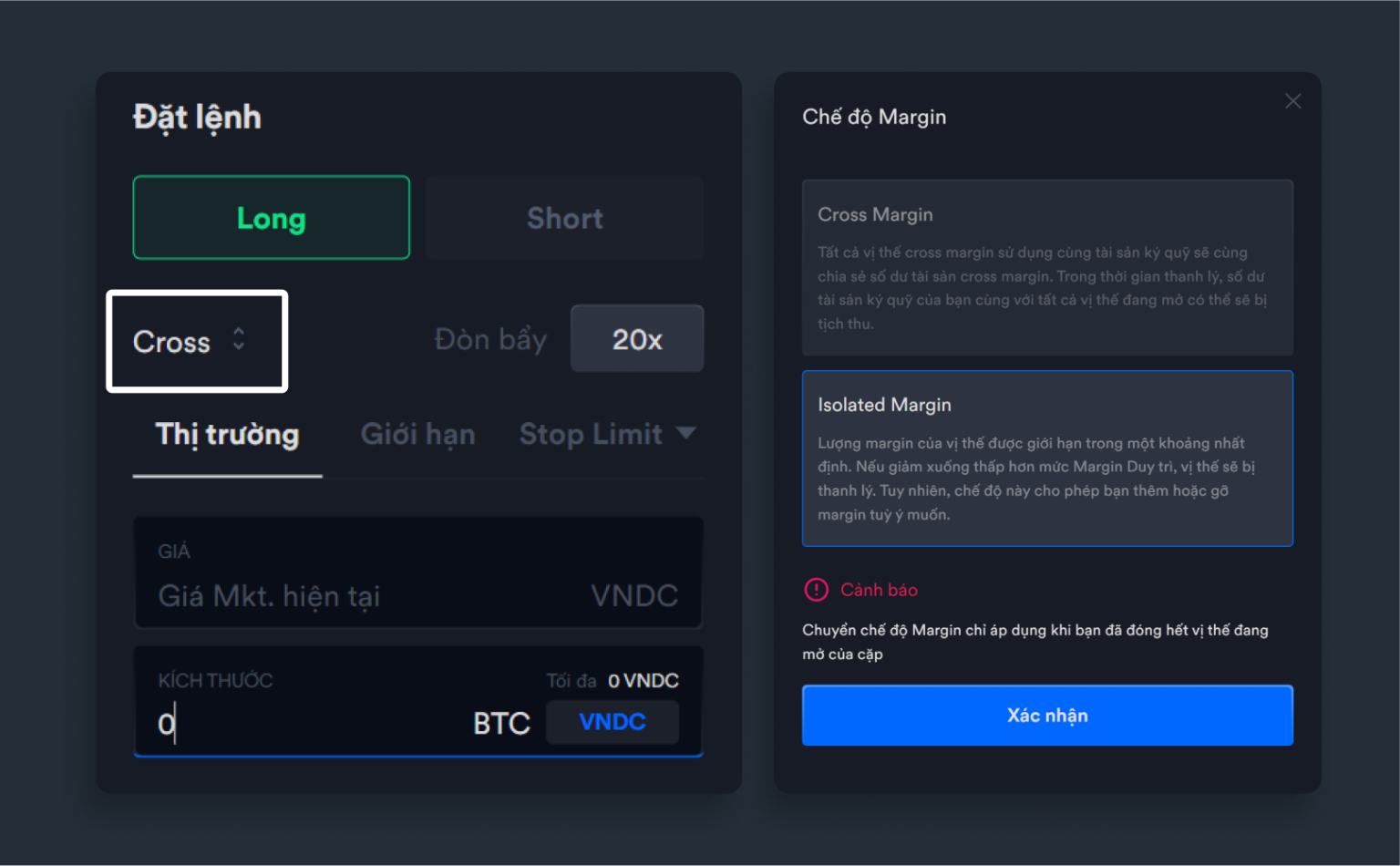Click the Xác nhận confirm button
The height and width of the screenshot is (866, 1400).
point(1047,716)
